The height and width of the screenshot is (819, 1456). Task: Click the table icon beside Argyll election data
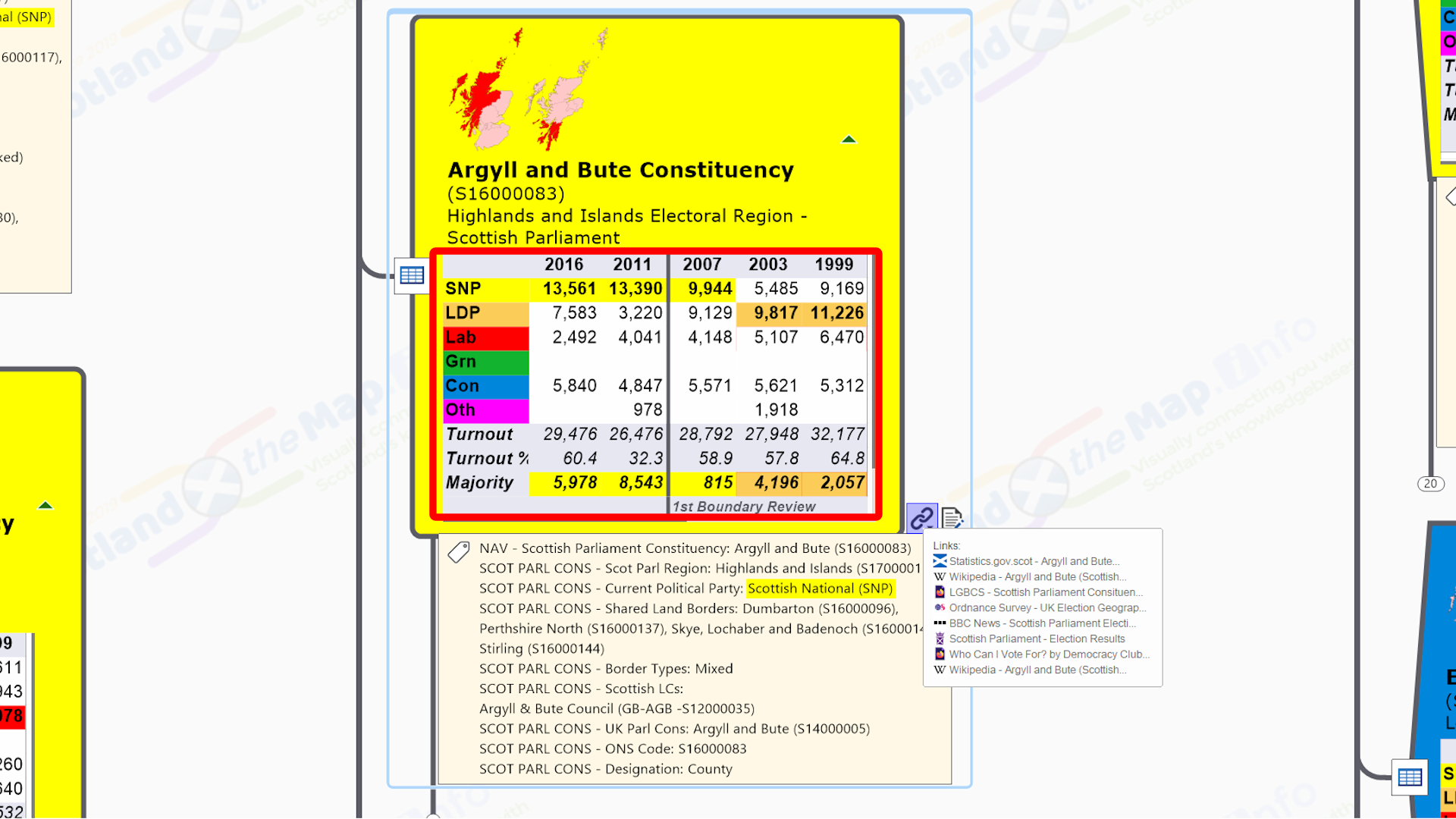(412, 275)
